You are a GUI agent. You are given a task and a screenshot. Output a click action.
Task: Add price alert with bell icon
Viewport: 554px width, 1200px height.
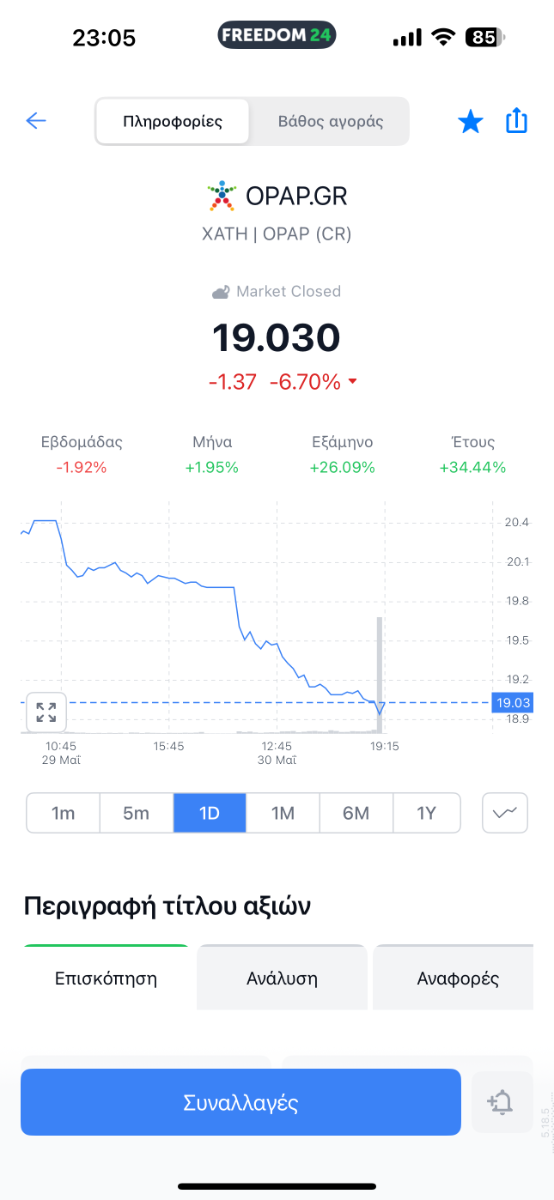pyautogui.click(x=500, y=1103)
